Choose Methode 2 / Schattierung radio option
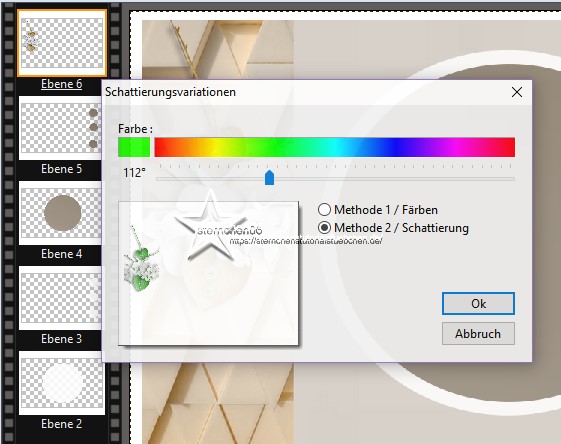This screenshot has height=444, width=561. (x=324, y=228)
